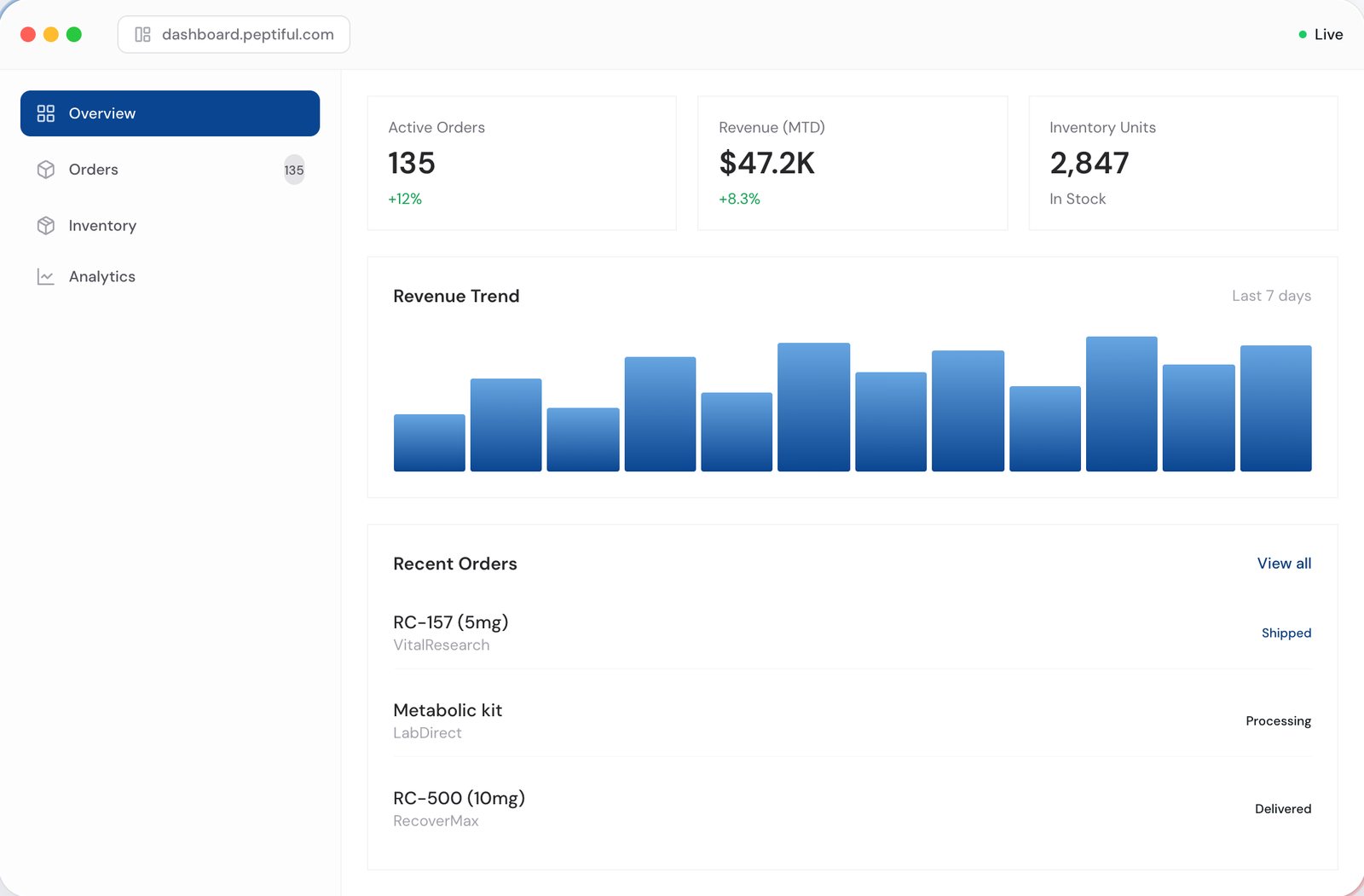Open the Overview menu item
Viewport: 1364px width, 896px height.
[170, 113]
